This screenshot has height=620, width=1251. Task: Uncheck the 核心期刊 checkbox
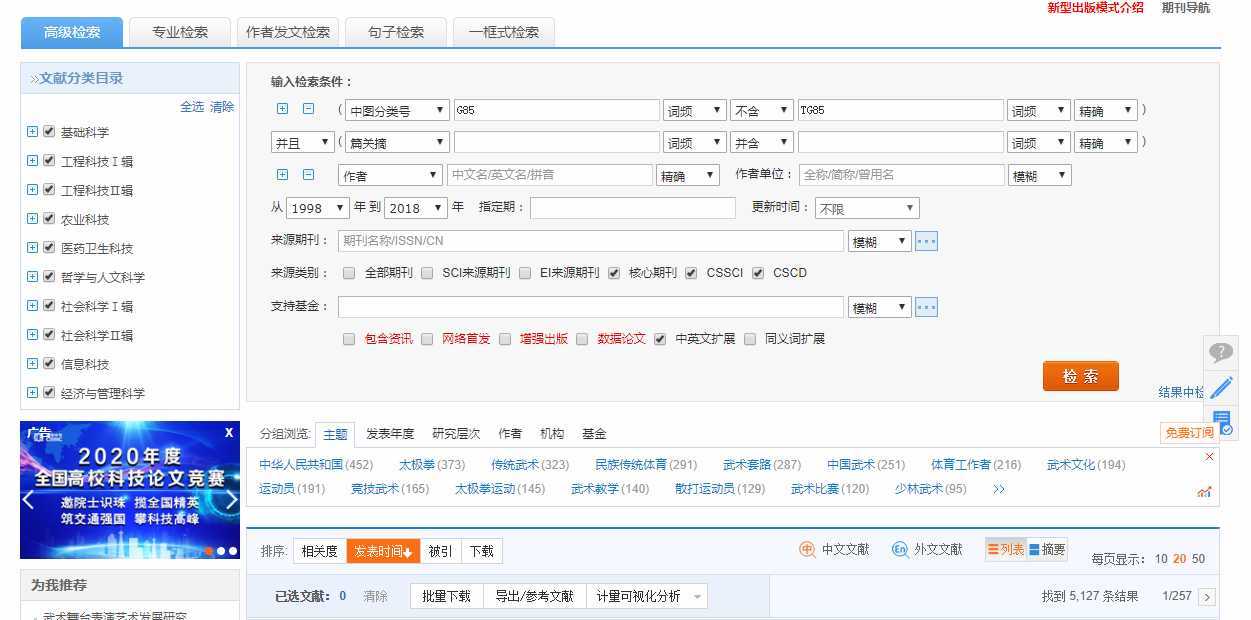614,273
